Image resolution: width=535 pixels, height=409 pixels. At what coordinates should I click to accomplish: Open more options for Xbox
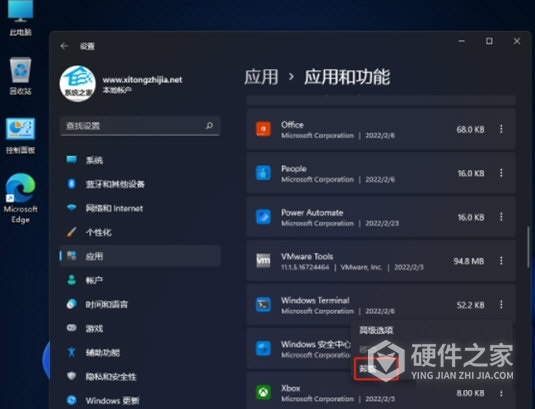point(501,393)
